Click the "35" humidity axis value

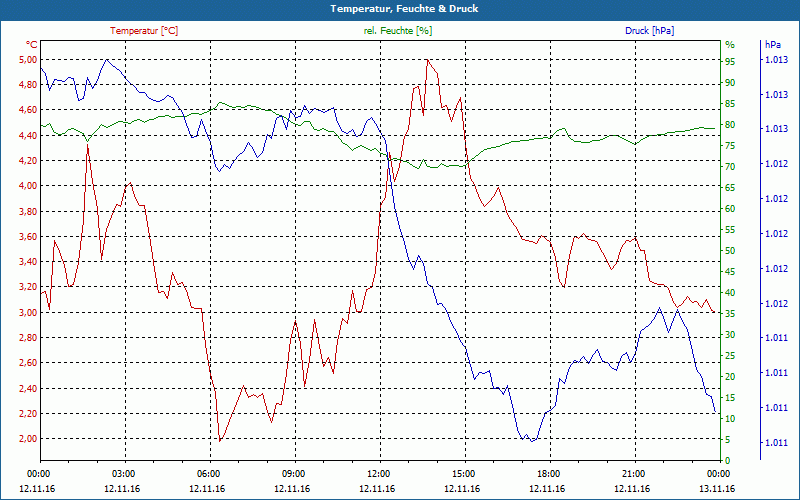[730, 314]
